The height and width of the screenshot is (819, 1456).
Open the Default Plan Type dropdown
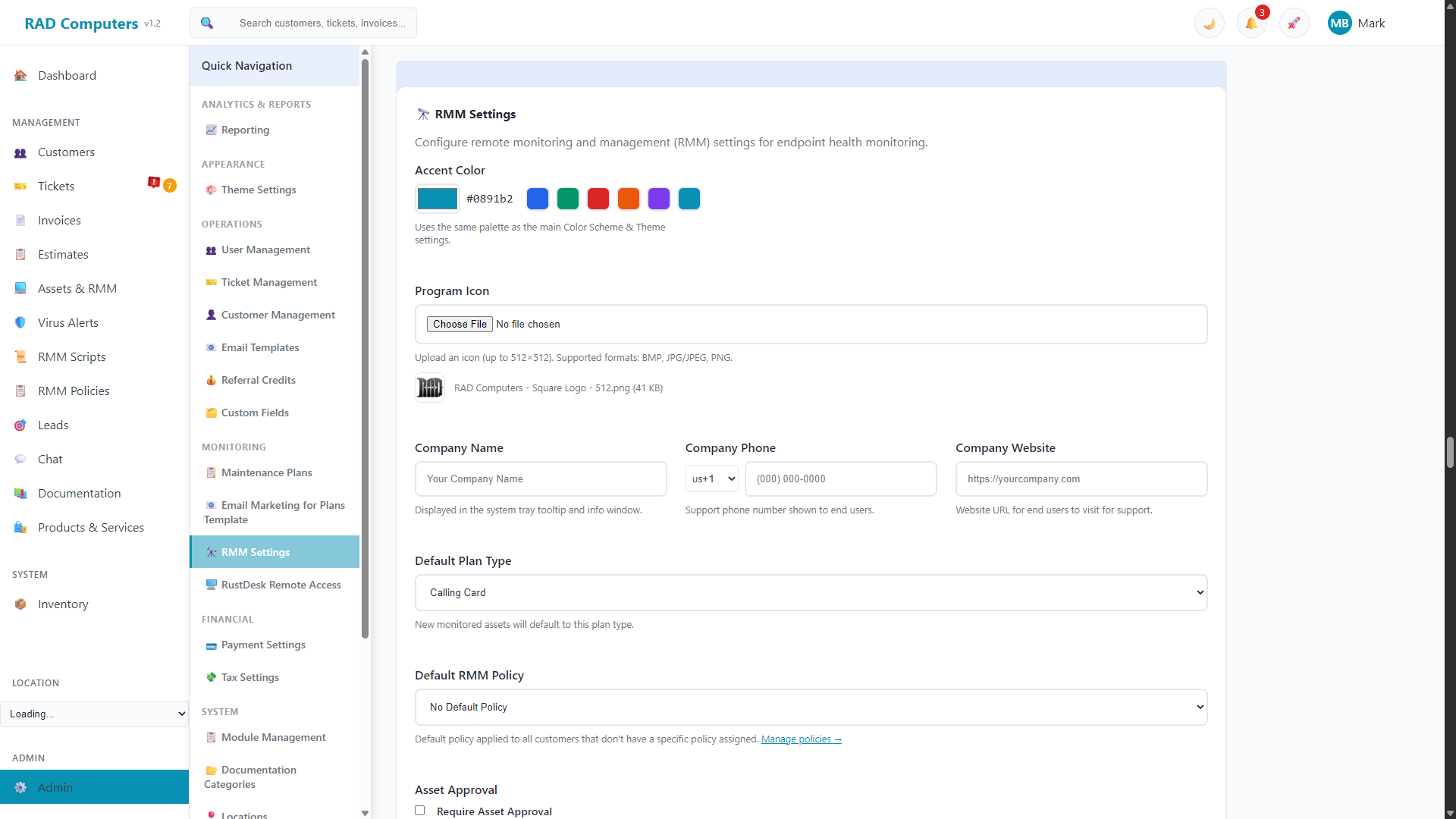(811, 592)
